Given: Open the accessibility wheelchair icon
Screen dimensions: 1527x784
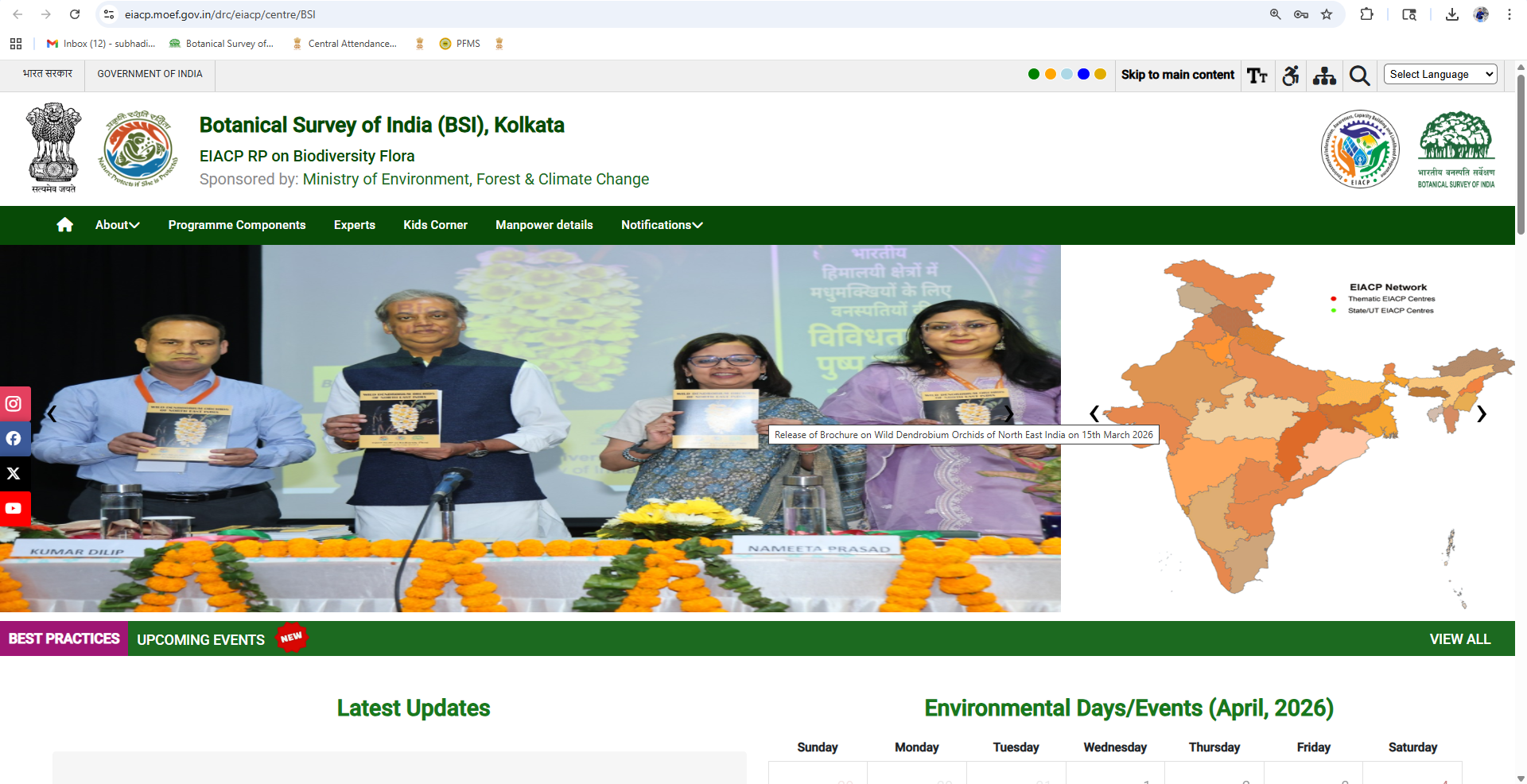Looking at the screenshot, I should (x=1291, y=76).
